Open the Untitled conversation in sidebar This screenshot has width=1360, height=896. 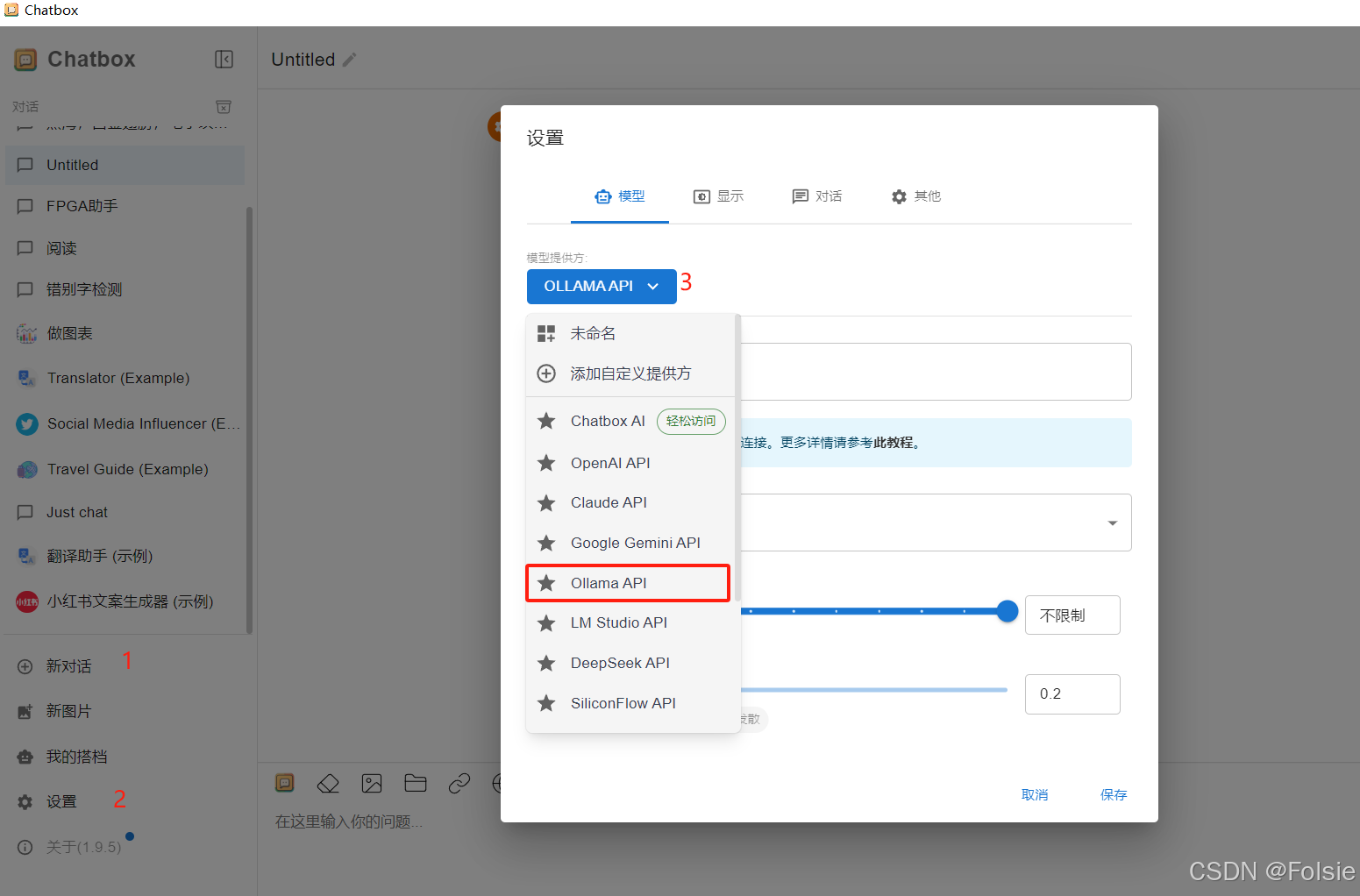click(x=125, y=165)
